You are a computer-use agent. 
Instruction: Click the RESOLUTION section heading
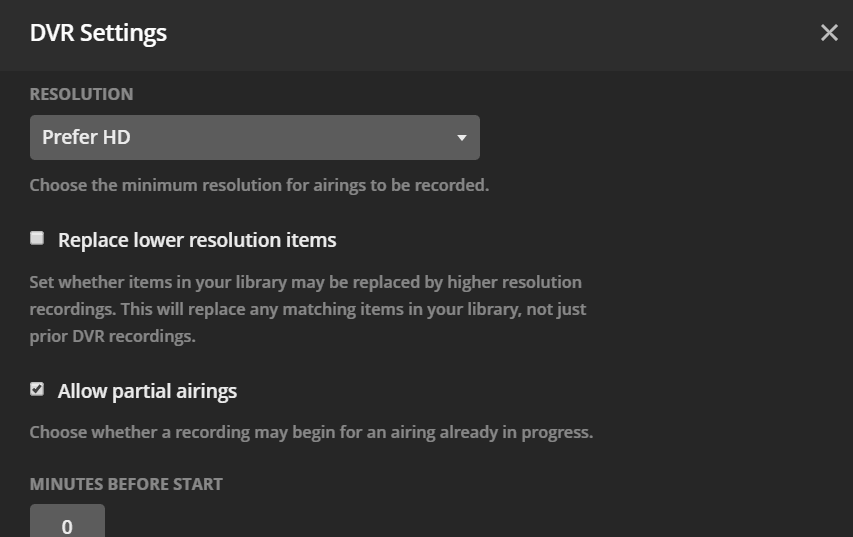[x=81, y=94]
